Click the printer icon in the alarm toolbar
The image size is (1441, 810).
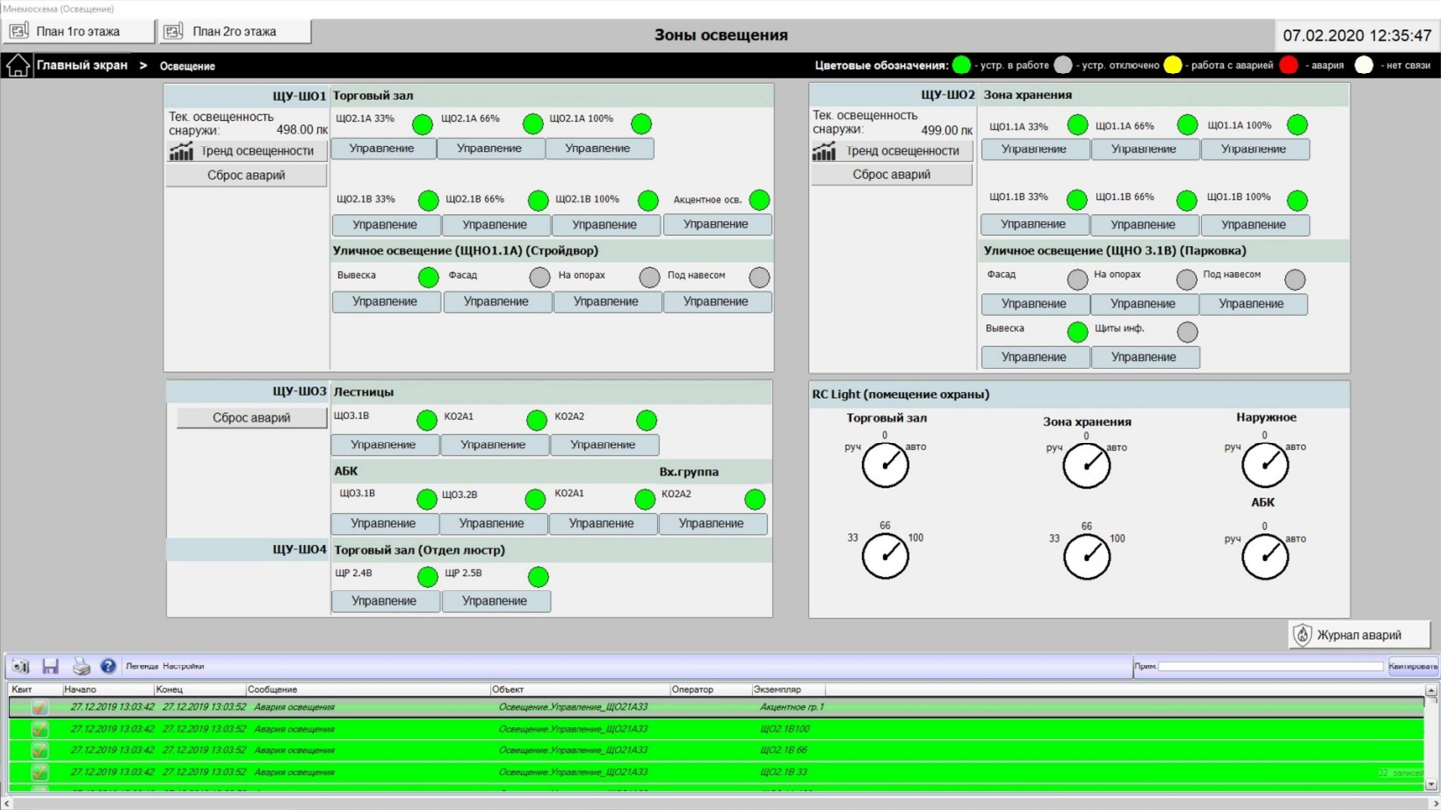coord(81,667)
